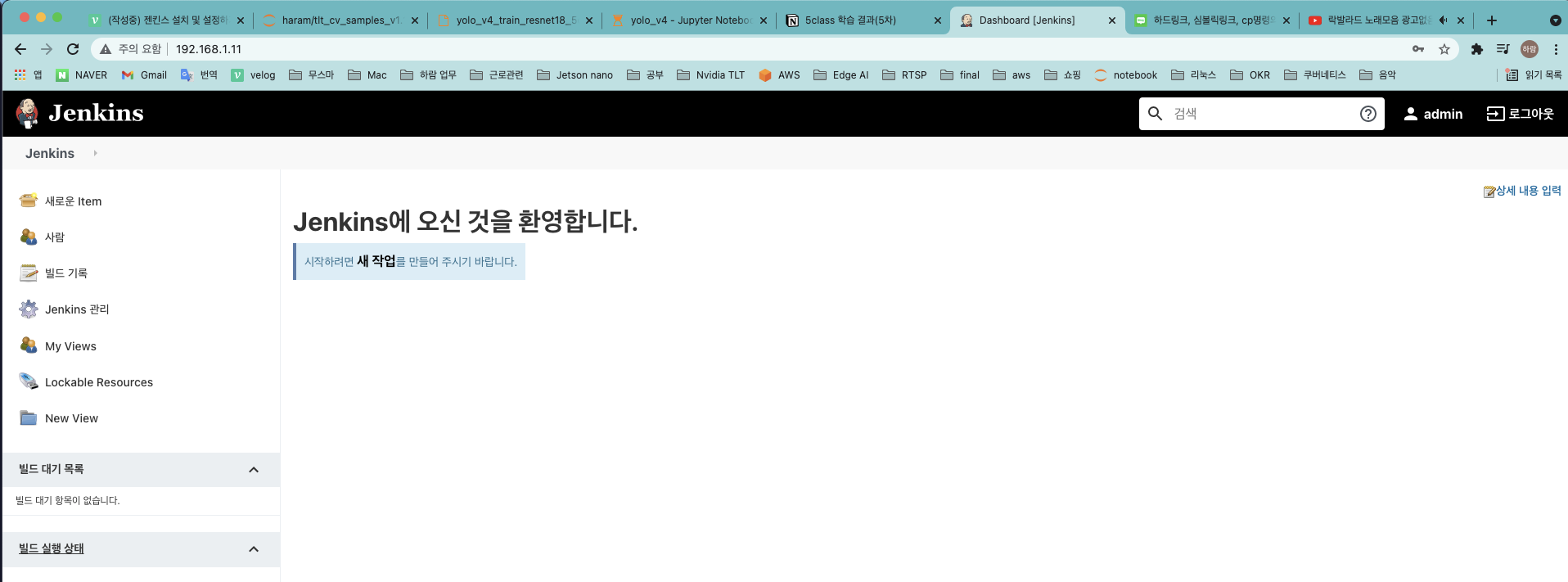Click the My Views icon
The width and height of the screenshot is (1568, 582).
(29, 345)
